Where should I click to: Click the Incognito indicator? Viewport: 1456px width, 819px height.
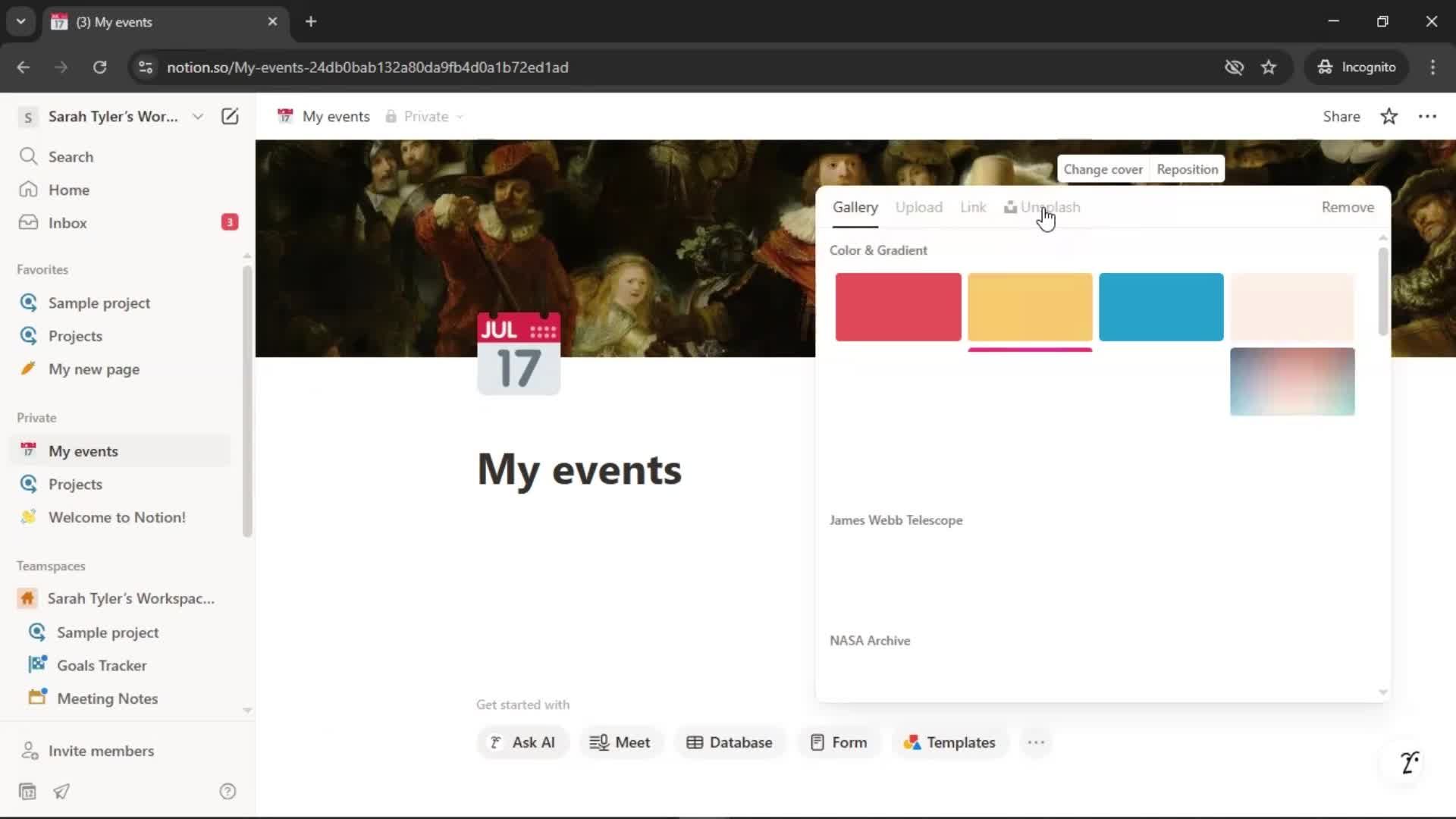1357,67
